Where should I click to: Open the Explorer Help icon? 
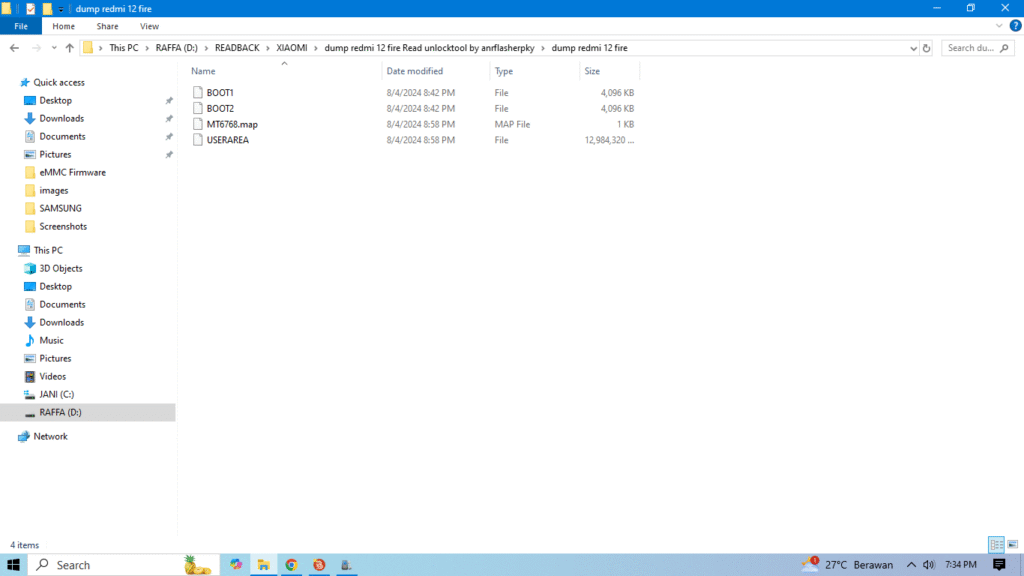pos(1015,26)
